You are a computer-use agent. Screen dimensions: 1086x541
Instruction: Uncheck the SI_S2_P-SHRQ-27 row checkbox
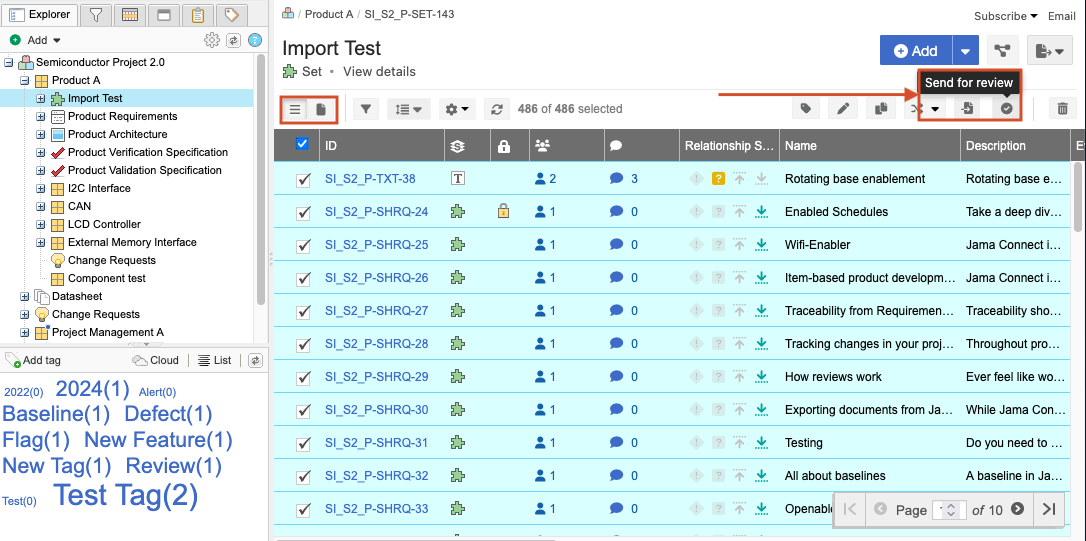303,312
